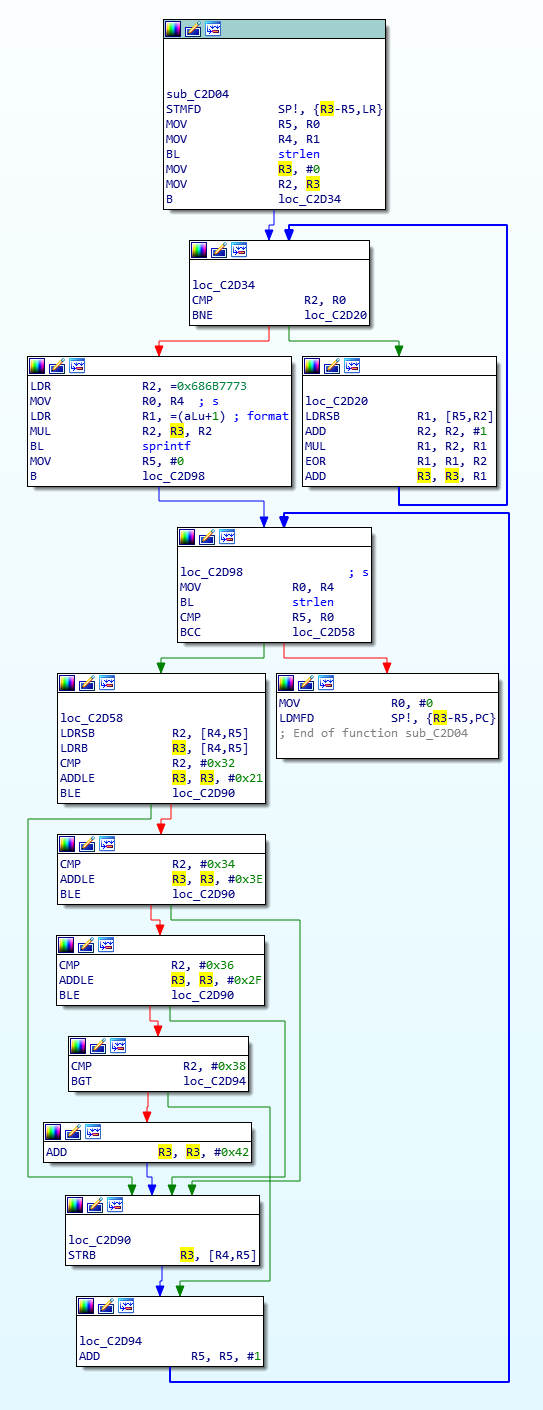Click group icon in CMP R2, #0x34 block
The image size is (543, 1410).
[x=106, y=844]
